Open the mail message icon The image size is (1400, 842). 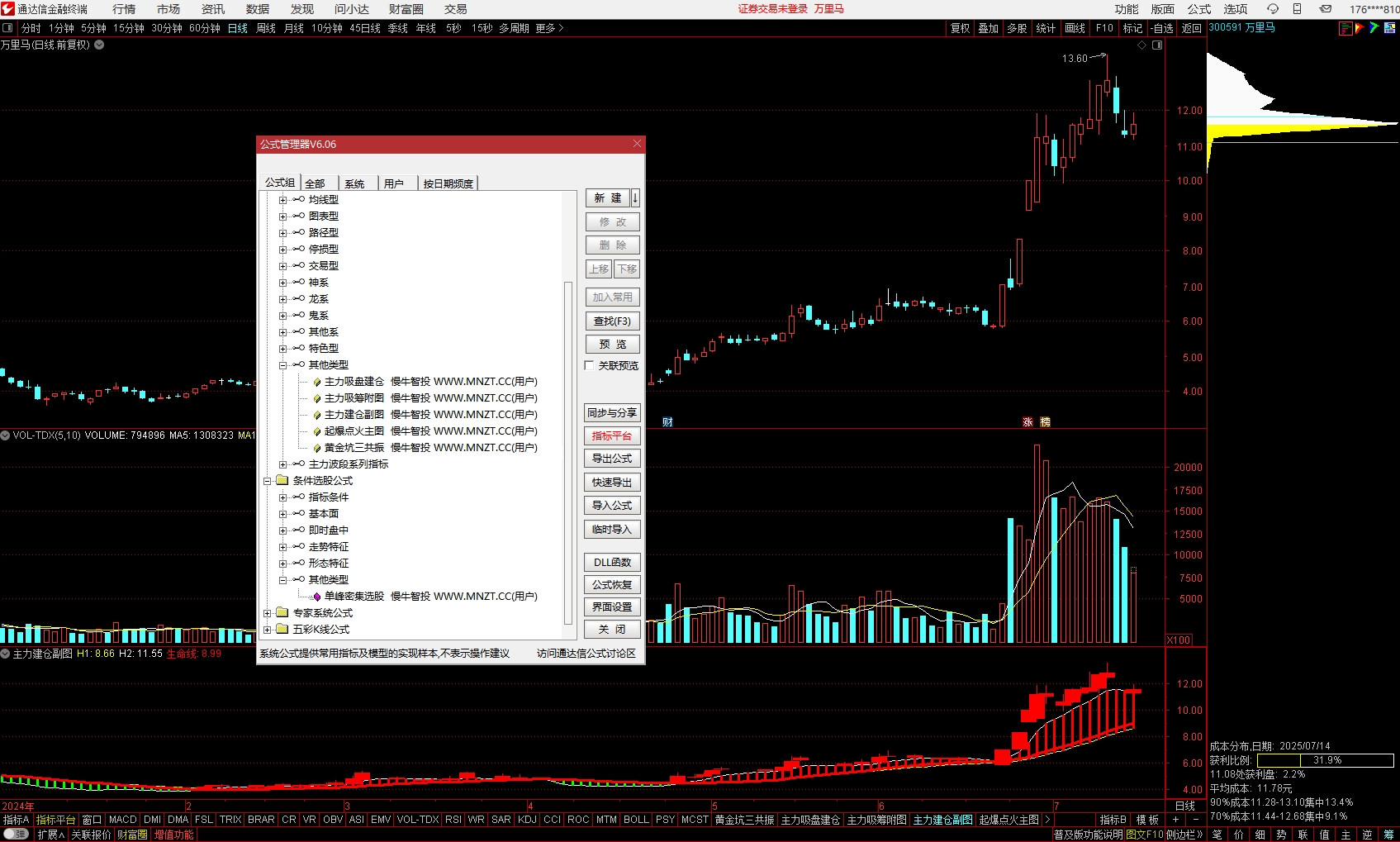point(1326,9)
